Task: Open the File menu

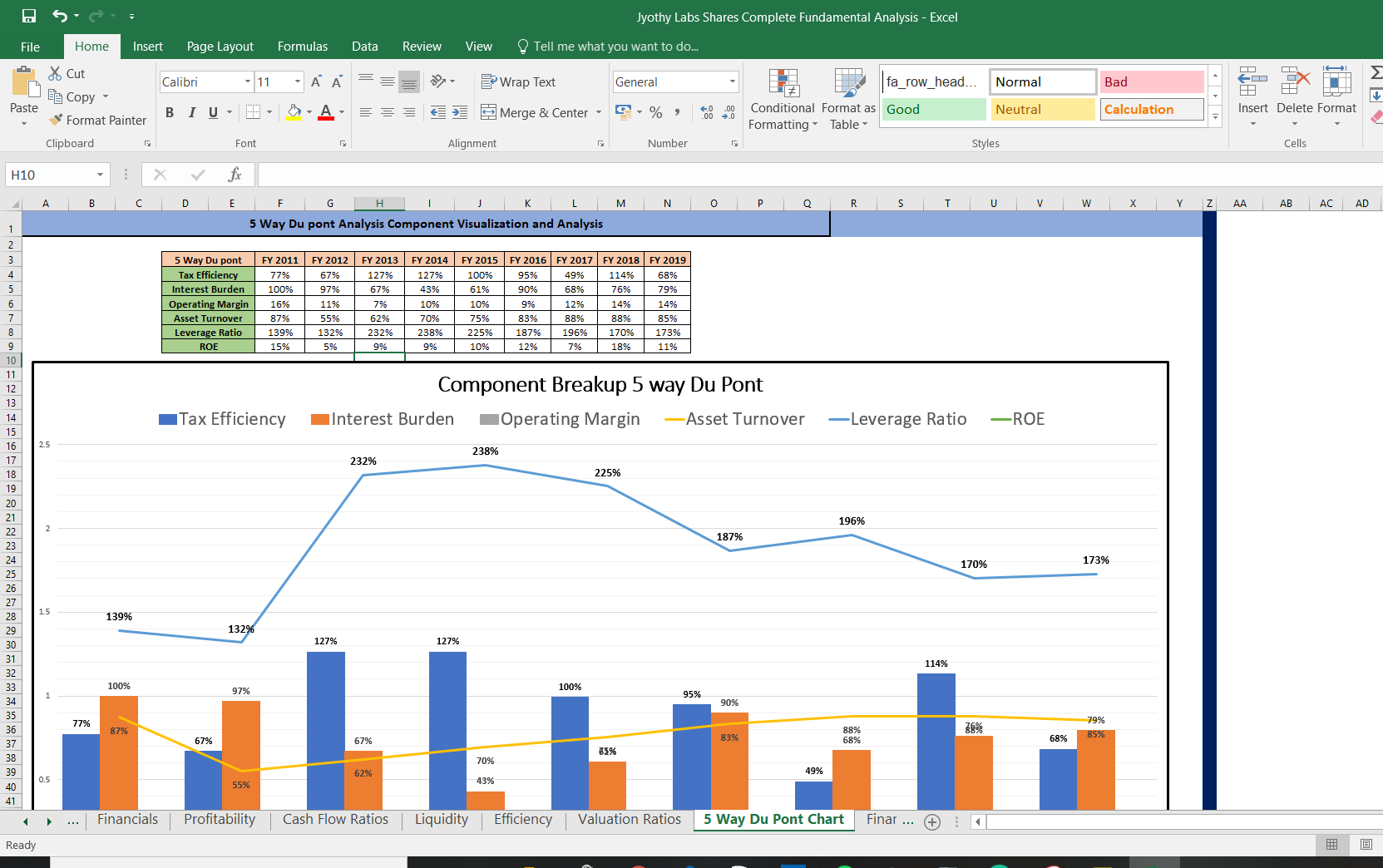Action: coord(30,47)
